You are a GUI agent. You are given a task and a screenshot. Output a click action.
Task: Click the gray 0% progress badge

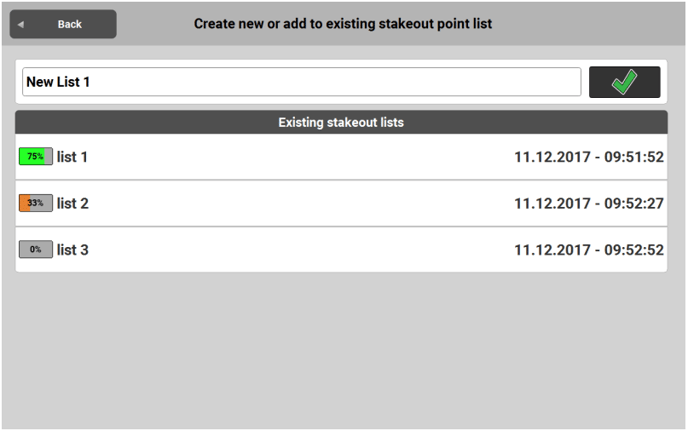[35, 249]
